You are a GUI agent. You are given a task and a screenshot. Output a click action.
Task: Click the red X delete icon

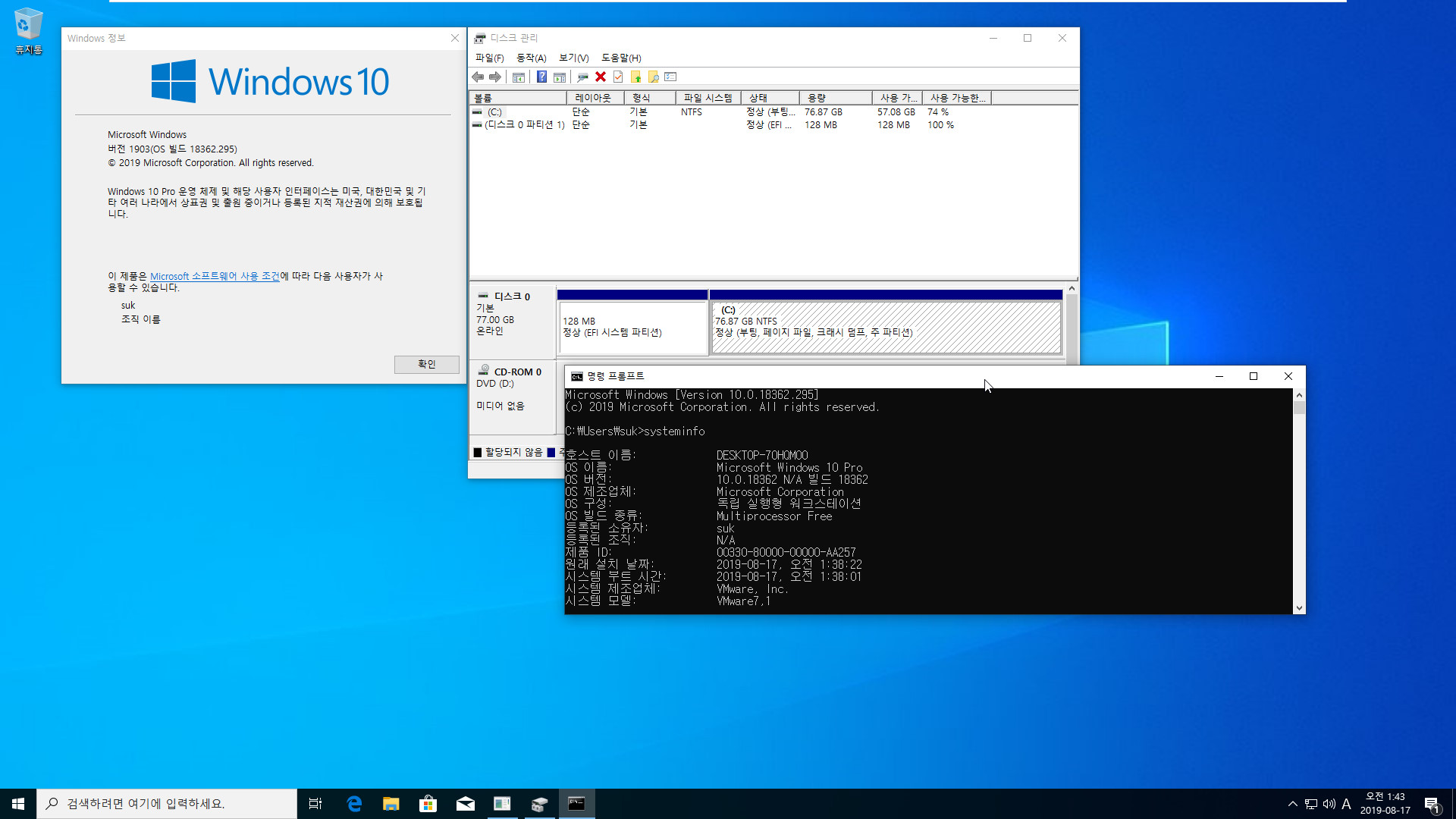601,77
